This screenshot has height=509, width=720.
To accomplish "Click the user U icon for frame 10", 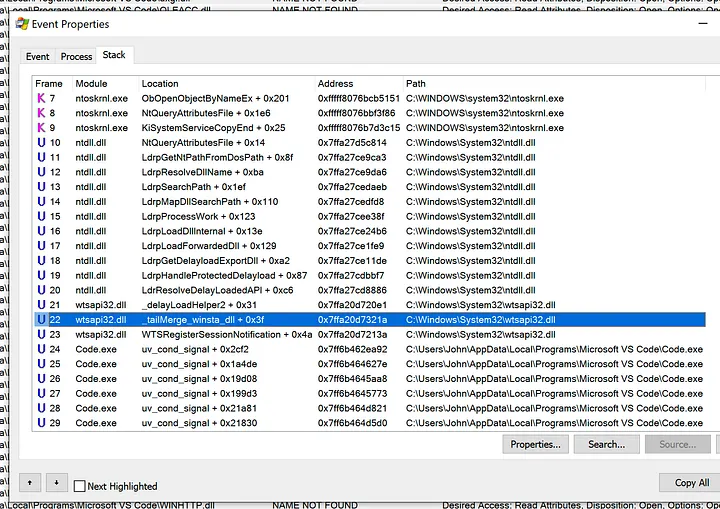I will [41, 143].
